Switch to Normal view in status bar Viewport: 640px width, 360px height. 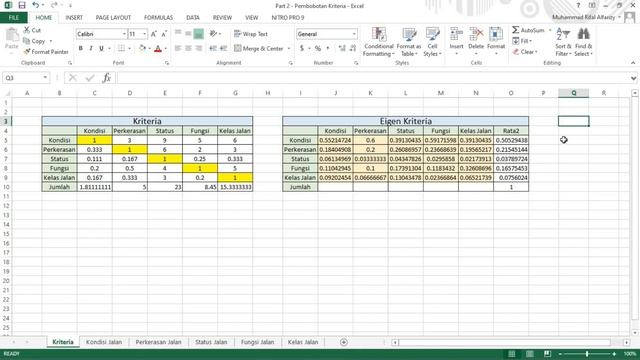[511, 353]
